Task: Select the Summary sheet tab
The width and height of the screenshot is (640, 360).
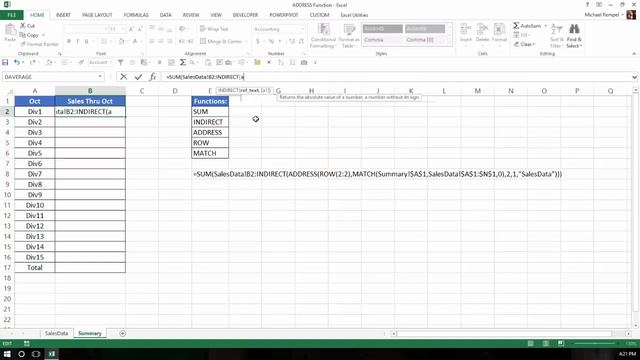Action: click(90, 333)
